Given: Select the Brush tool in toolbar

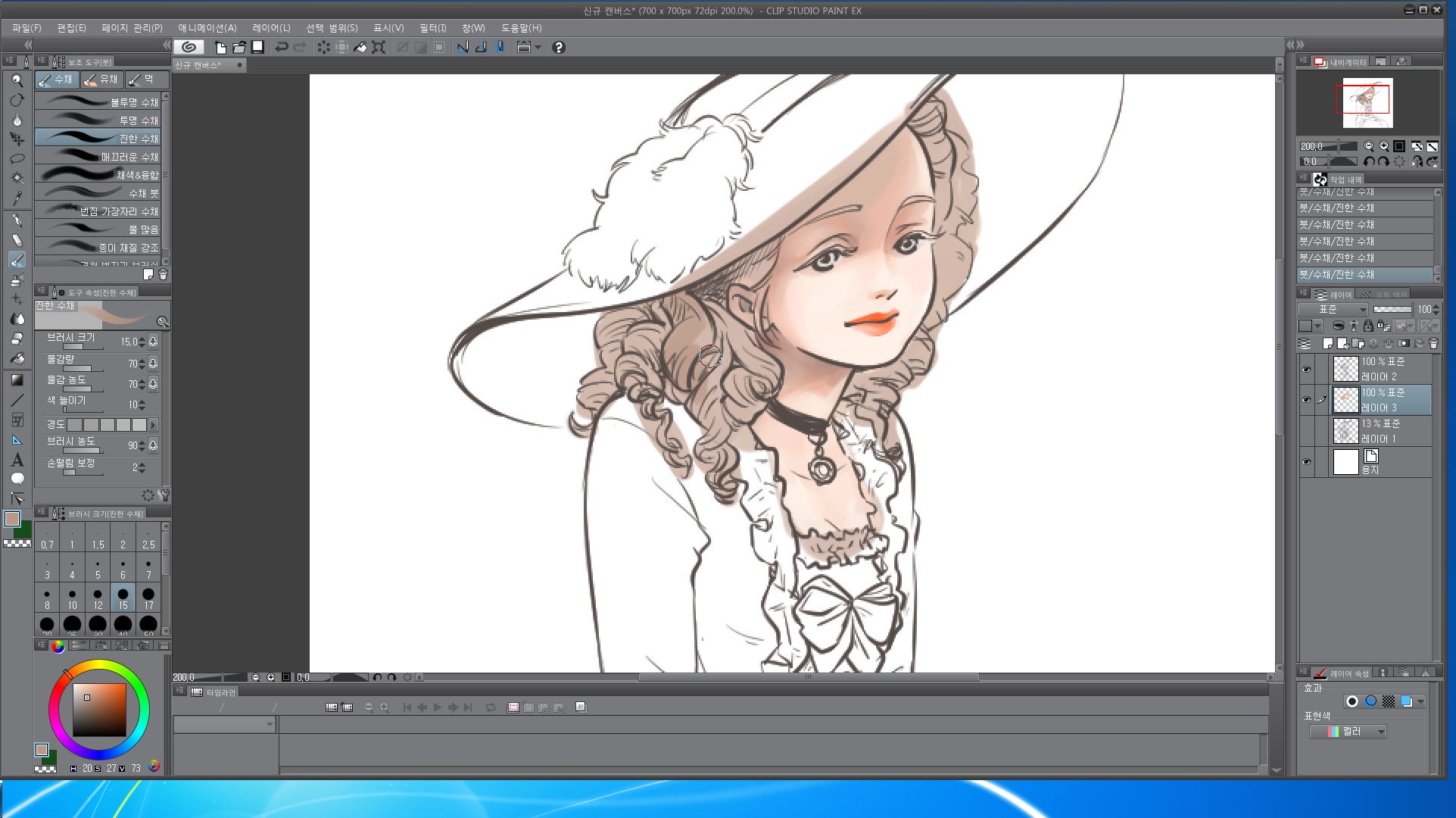Looking at the screenshot, I should 17,260.
